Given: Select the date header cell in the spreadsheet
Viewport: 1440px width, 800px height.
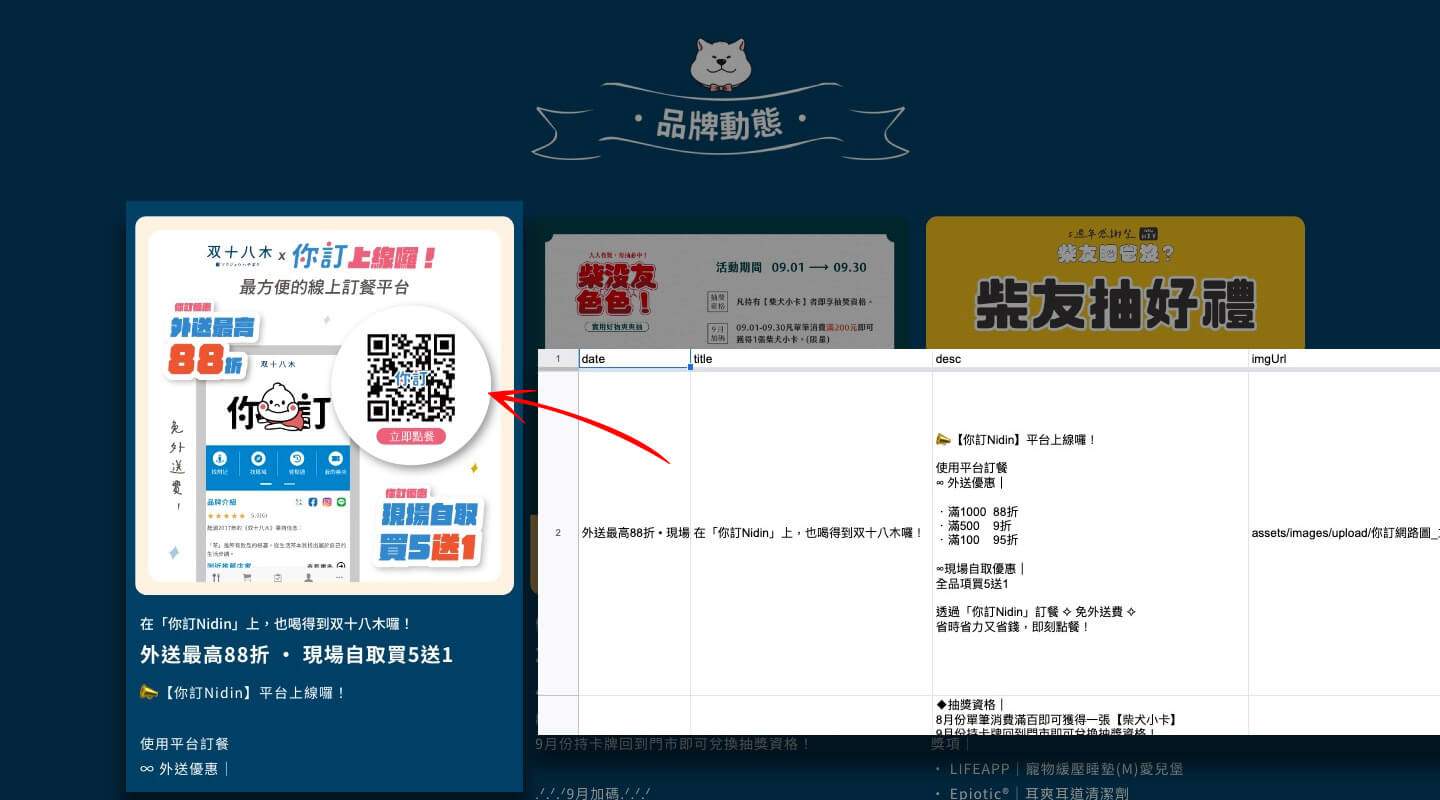Looking at the screenshot, I should coord(634,358).
